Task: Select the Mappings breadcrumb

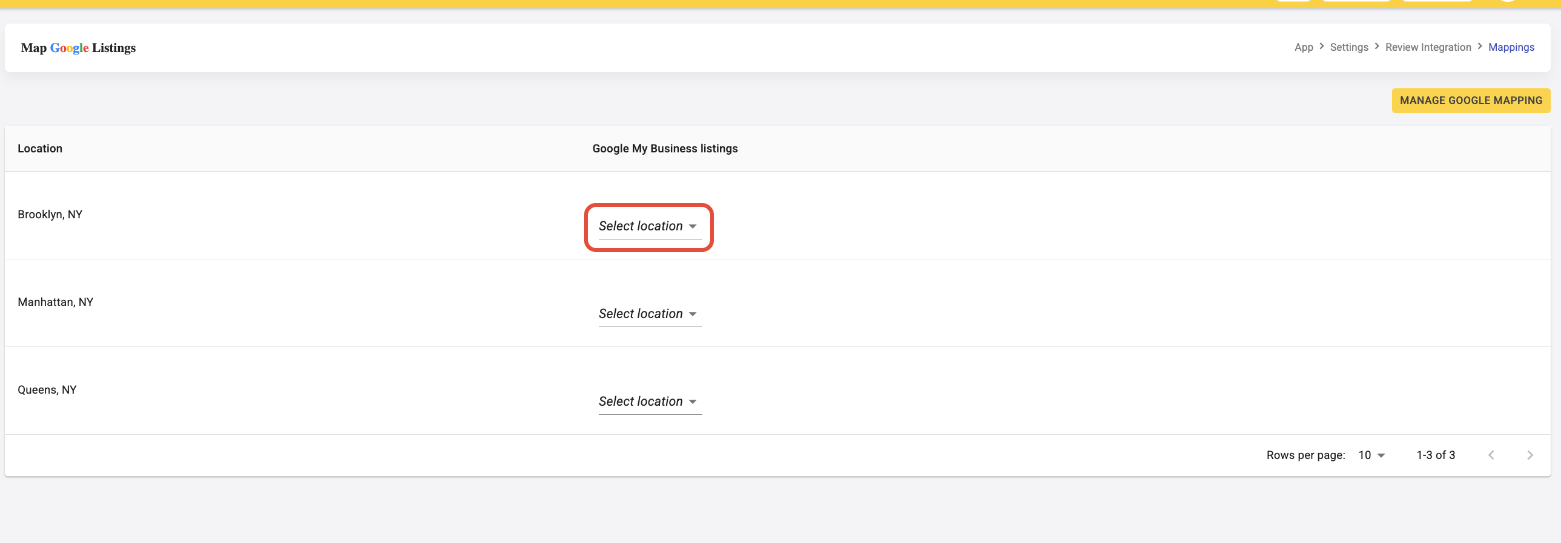Action: click(1511, 47)
